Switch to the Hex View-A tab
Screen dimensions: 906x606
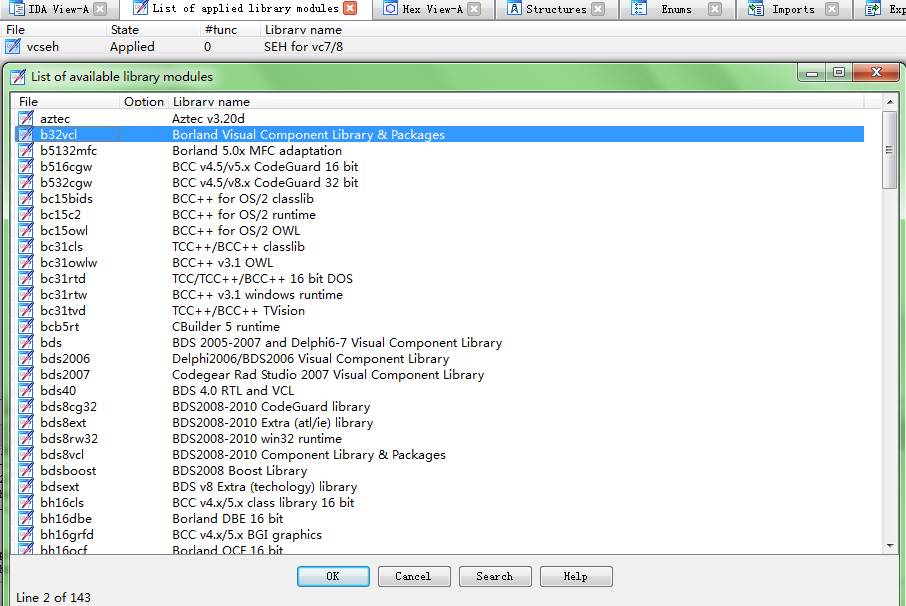coord(431,9)
